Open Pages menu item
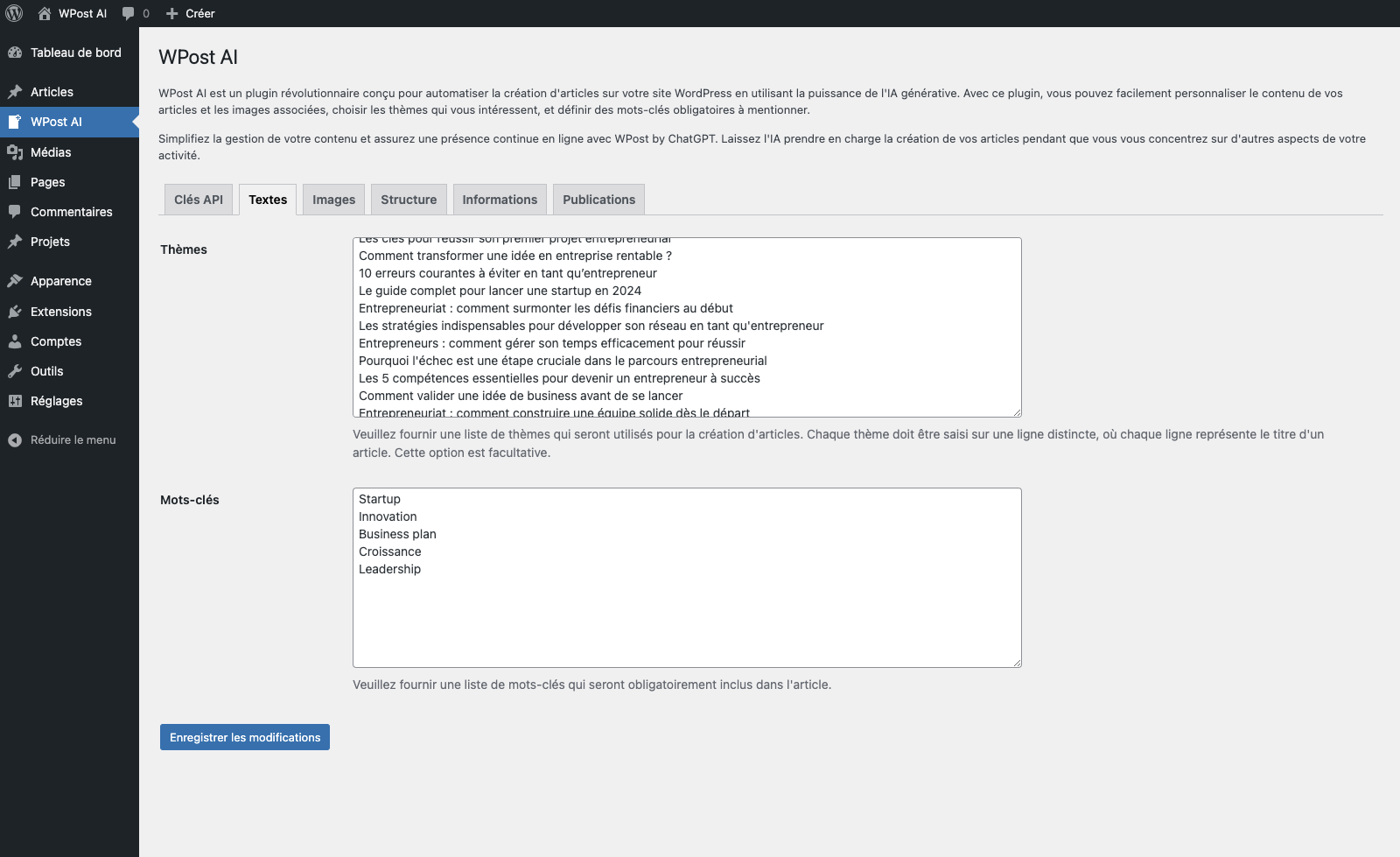The height and width of the screenshot is (857, 1400). tap(69, 182)
